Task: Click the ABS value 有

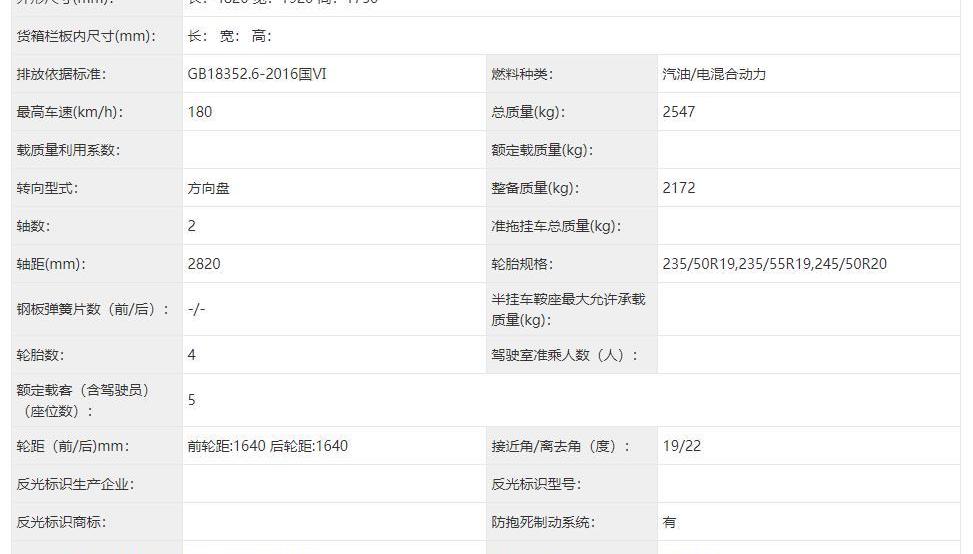Action: [x=669, y=522]
